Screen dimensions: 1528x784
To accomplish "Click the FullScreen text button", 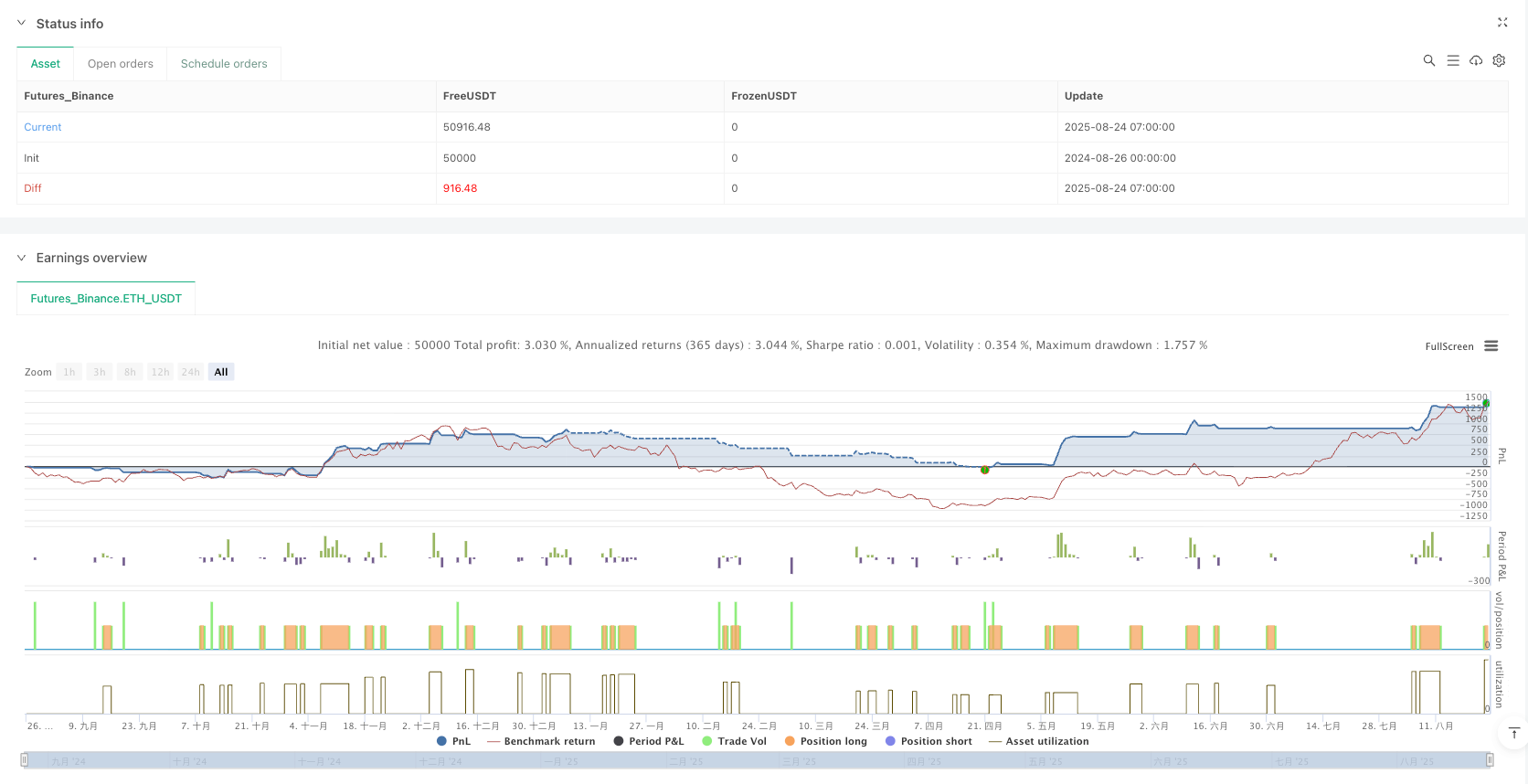I will click(1448, 346).
